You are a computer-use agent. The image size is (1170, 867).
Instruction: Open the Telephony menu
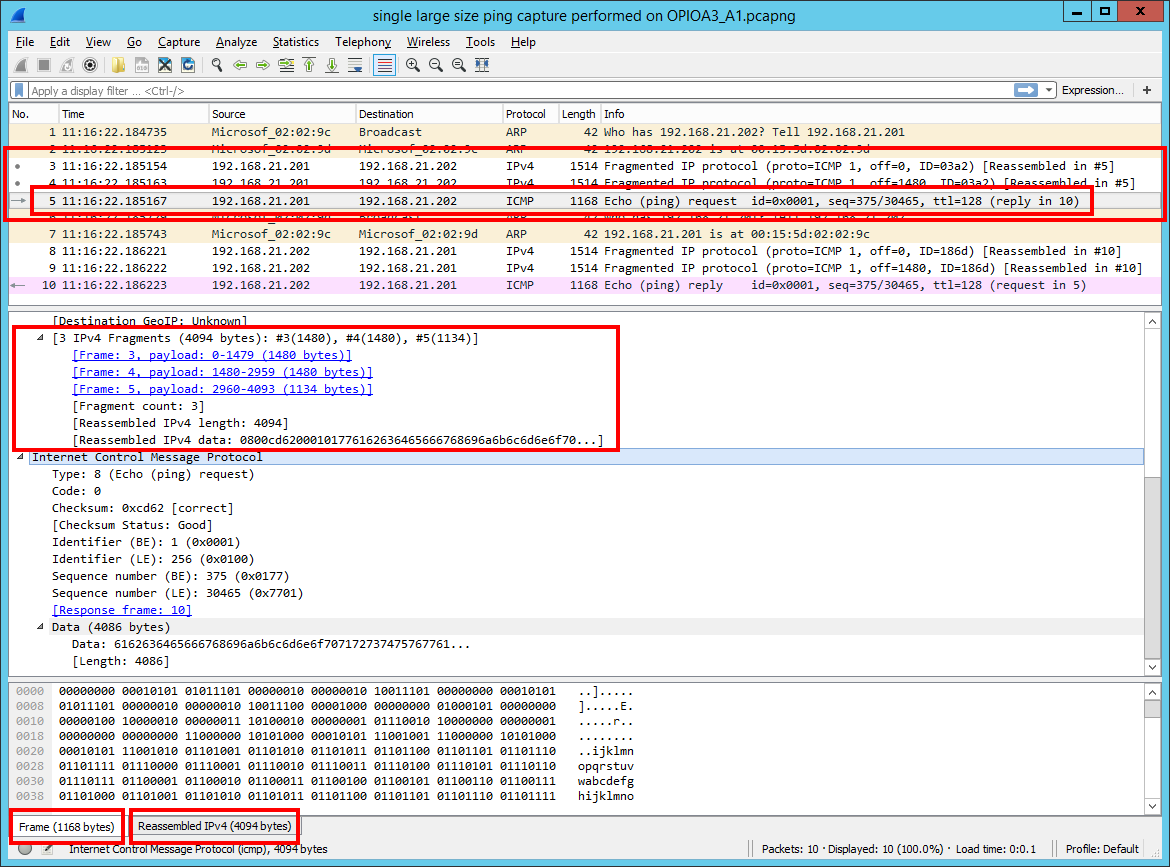point(363,43)
